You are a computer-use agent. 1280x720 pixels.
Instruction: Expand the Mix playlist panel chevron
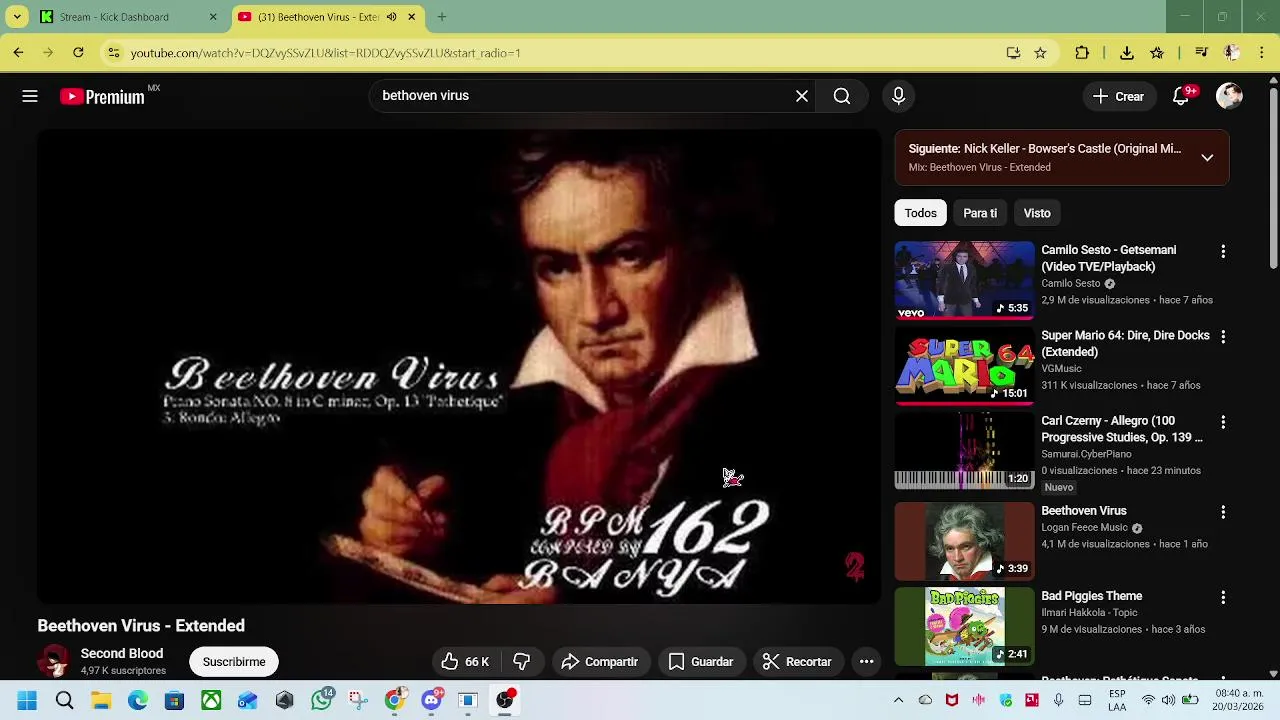coord(1207,158)
